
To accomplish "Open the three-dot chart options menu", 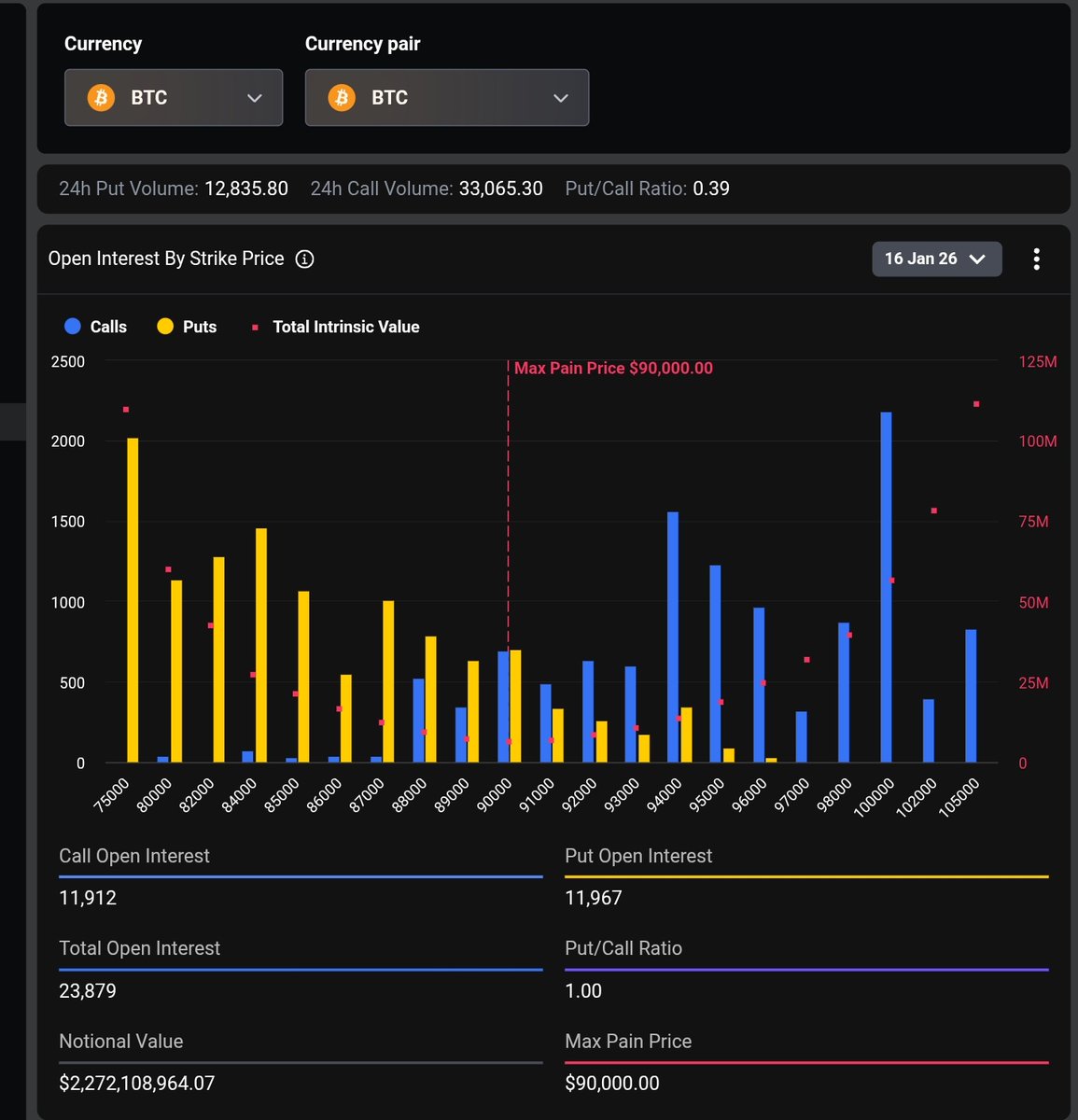I will click(x=1036, y=259).
